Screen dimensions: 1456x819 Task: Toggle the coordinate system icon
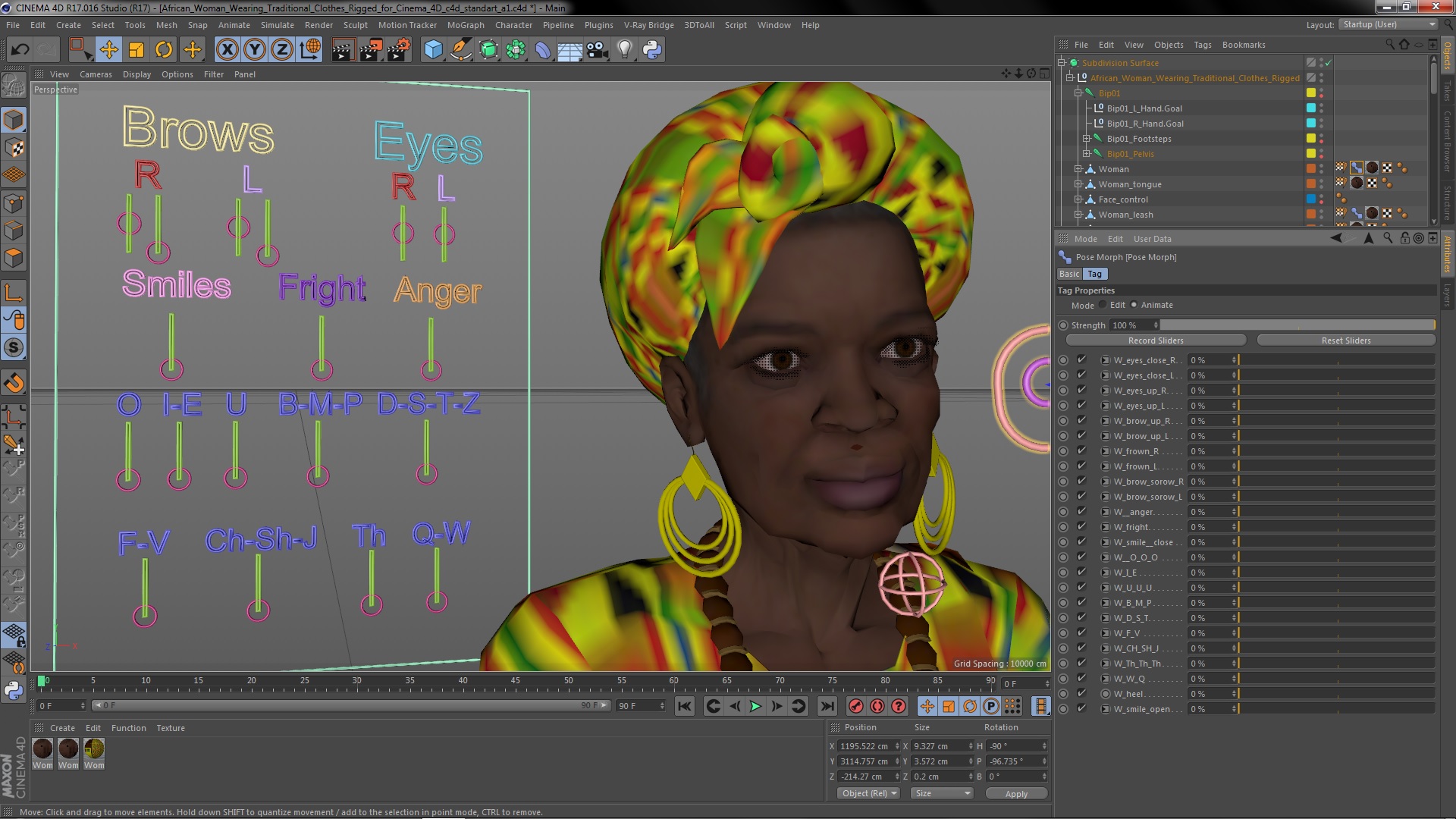(x=309, y=50)
